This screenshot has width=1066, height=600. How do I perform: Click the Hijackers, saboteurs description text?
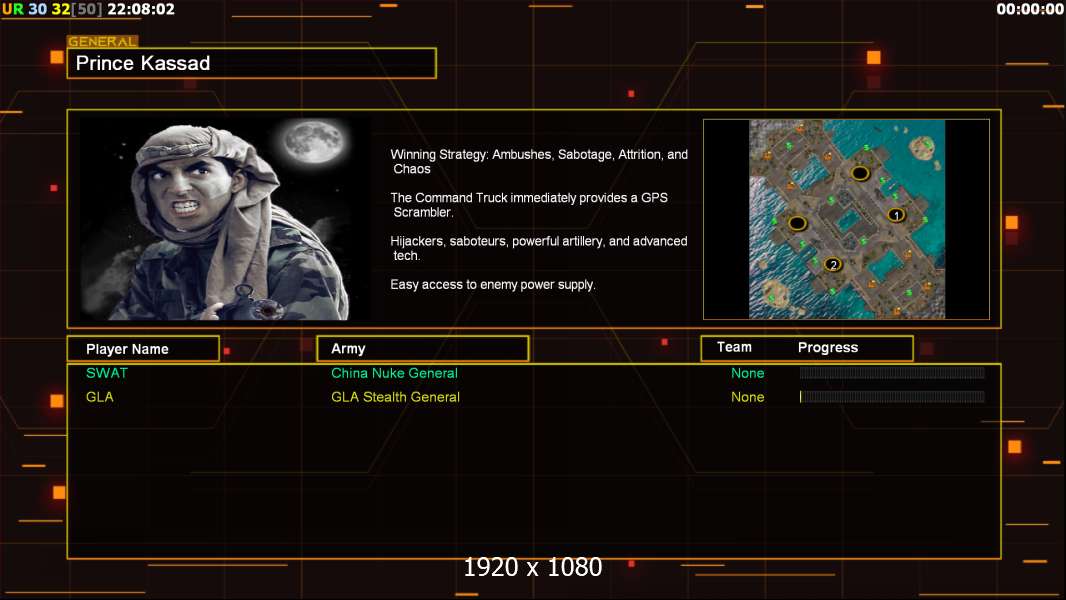(x=538, y=248)
